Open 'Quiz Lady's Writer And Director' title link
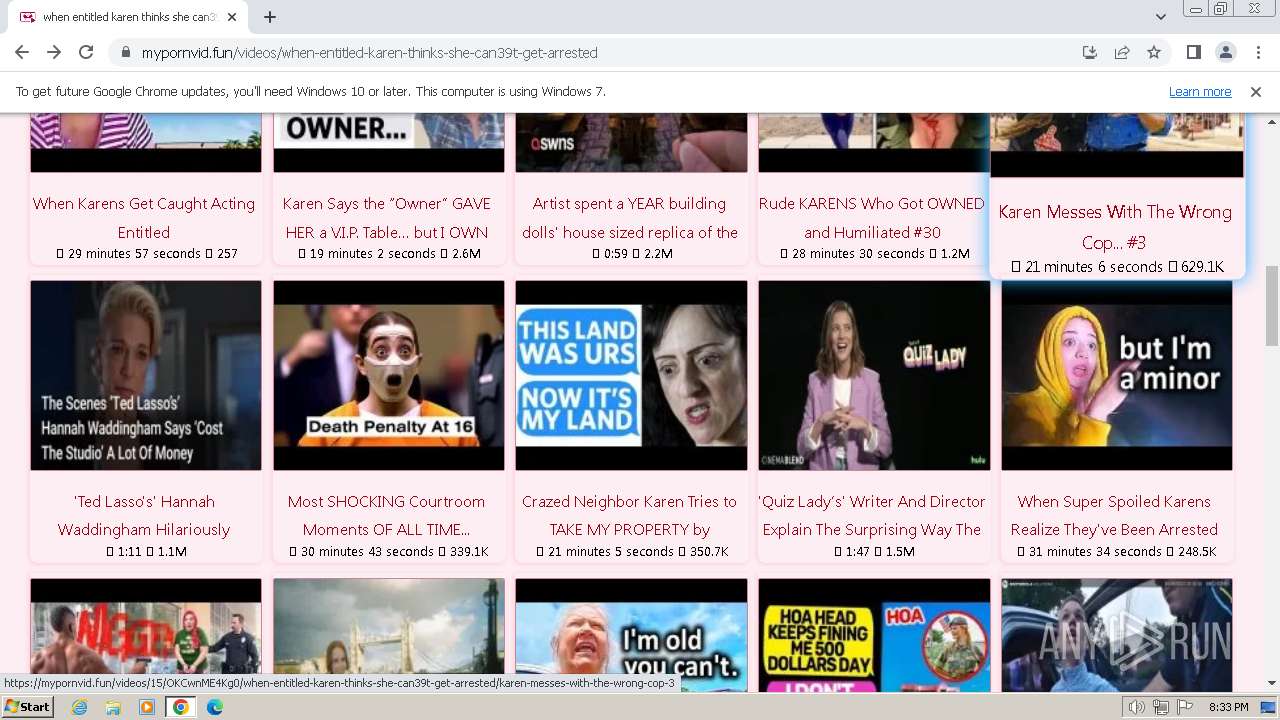1280x720 pixels. (x=872, y=515)
